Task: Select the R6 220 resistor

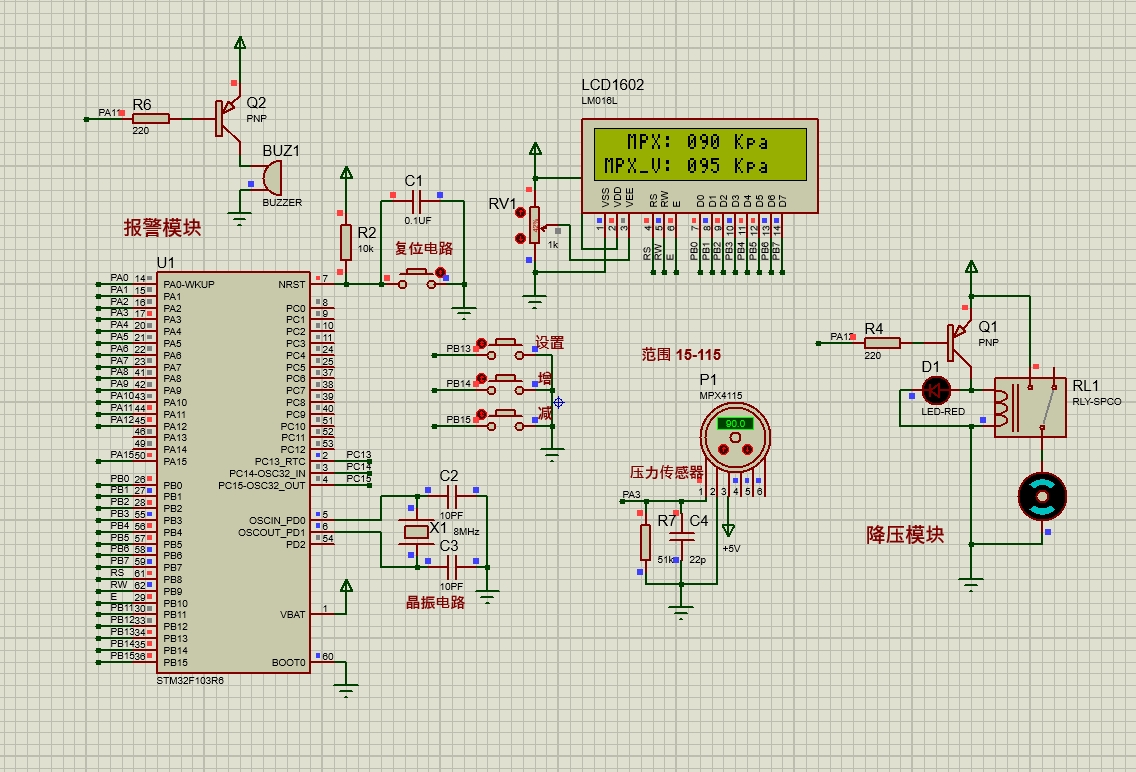Action: tap(151, 119)
